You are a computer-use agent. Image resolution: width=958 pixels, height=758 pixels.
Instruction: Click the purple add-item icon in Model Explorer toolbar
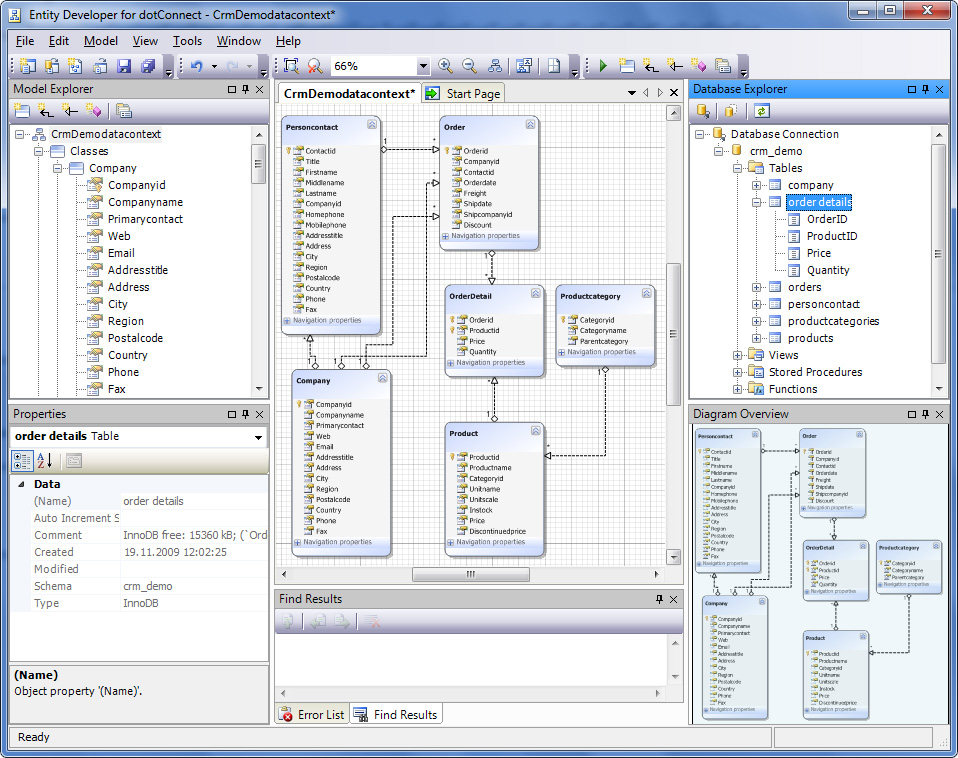93,111
